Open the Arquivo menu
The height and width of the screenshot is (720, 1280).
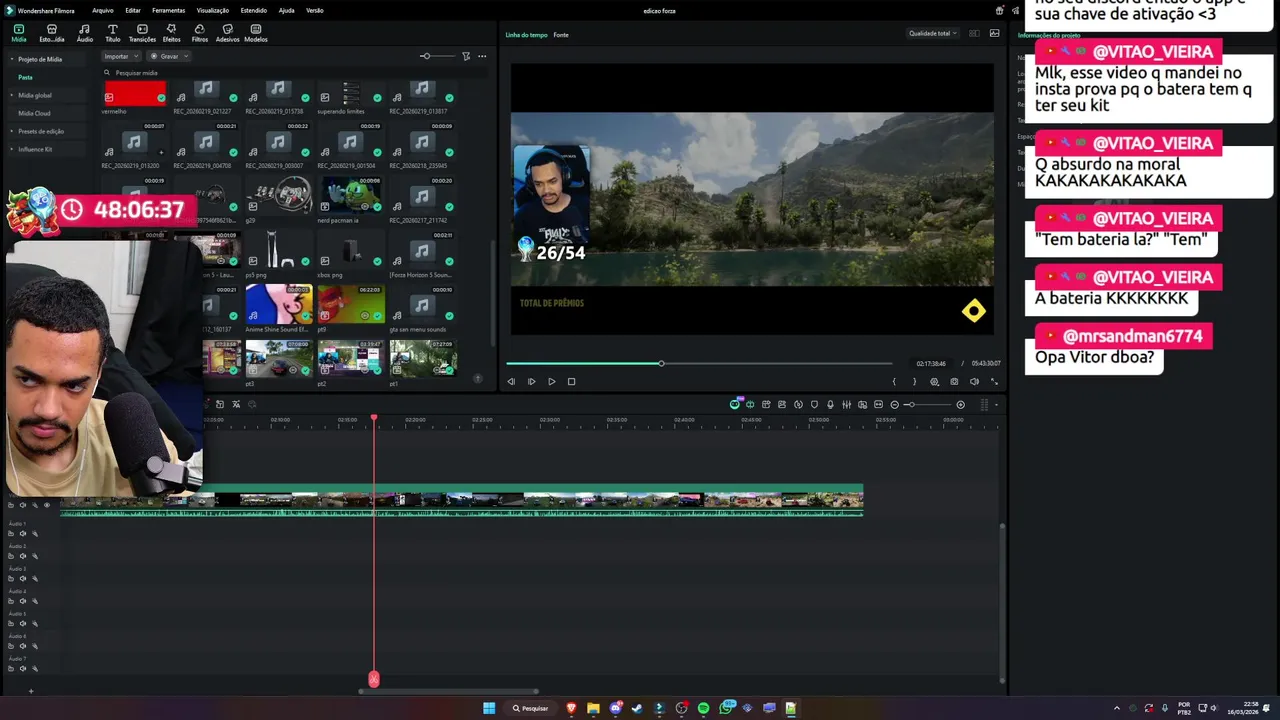click(102, 10)
